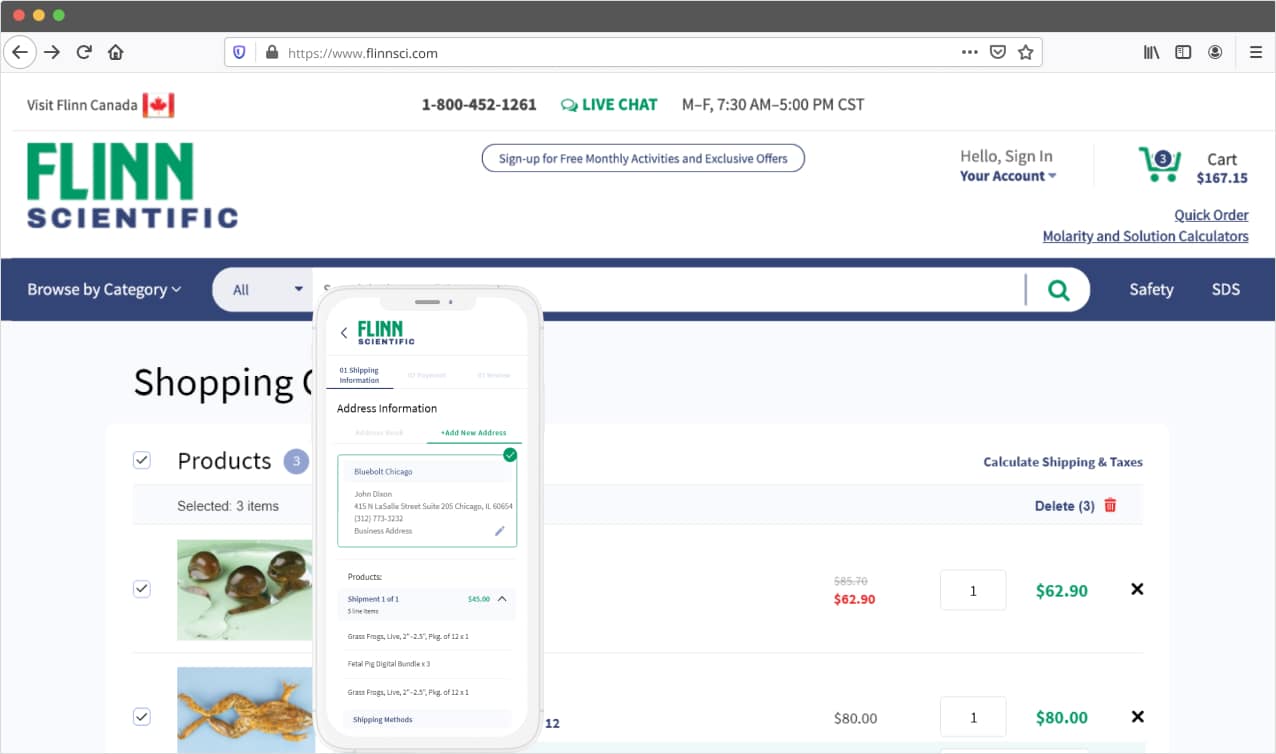Collapse Shipment 1 of 1 chevron
Screen dimensions: 1276x754
(502, 599)
